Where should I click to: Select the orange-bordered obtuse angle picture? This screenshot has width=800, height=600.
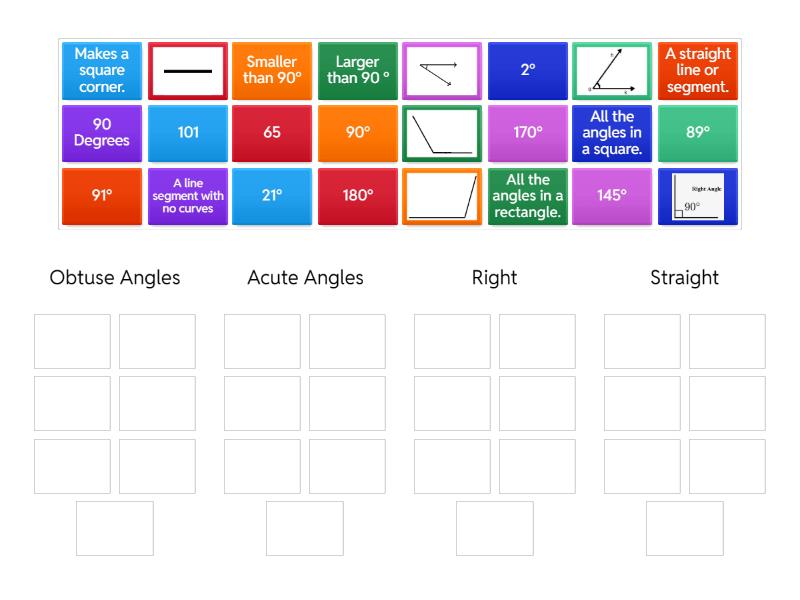tap(441, 196)
